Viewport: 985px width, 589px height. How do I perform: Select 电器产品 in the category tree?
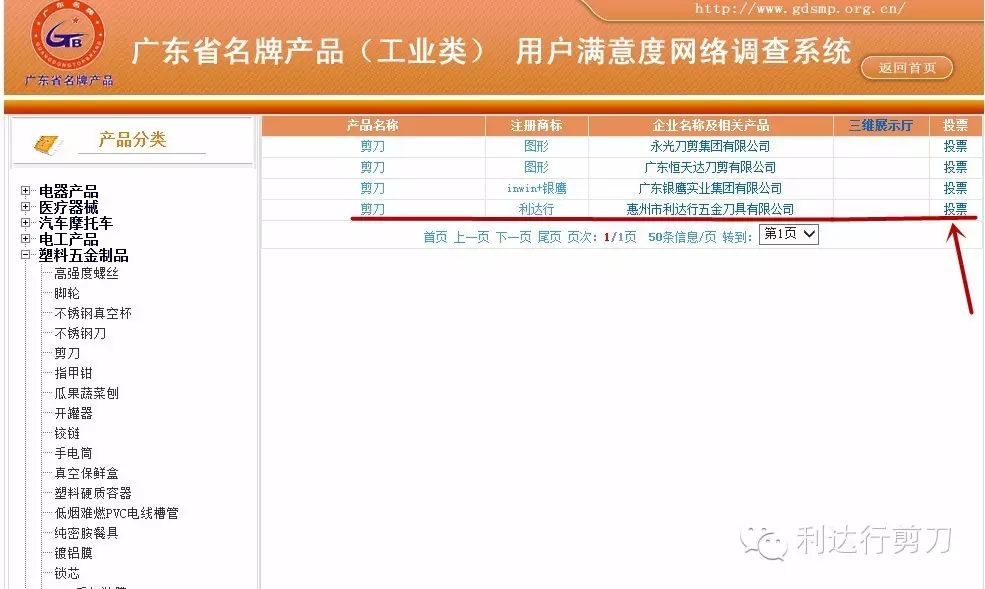pos(68,191)
